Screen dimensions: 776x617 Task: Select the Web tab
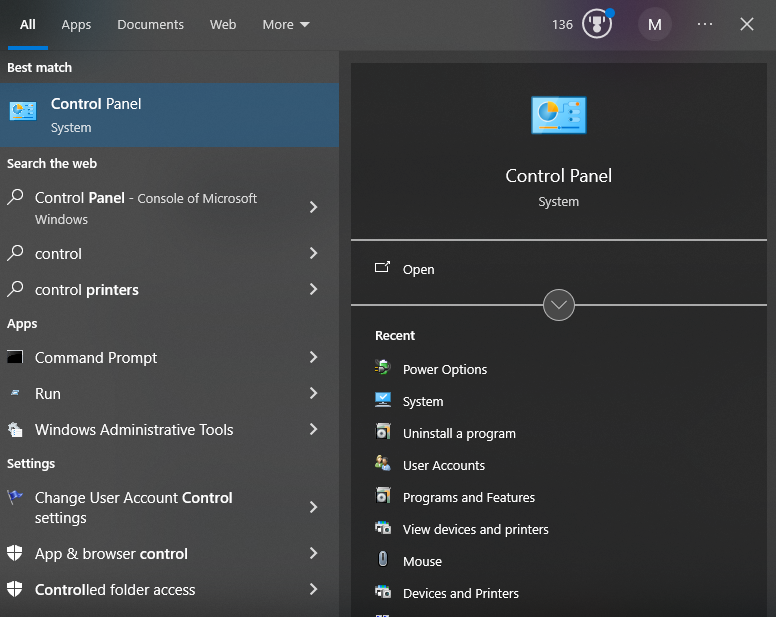click(223, 24)
